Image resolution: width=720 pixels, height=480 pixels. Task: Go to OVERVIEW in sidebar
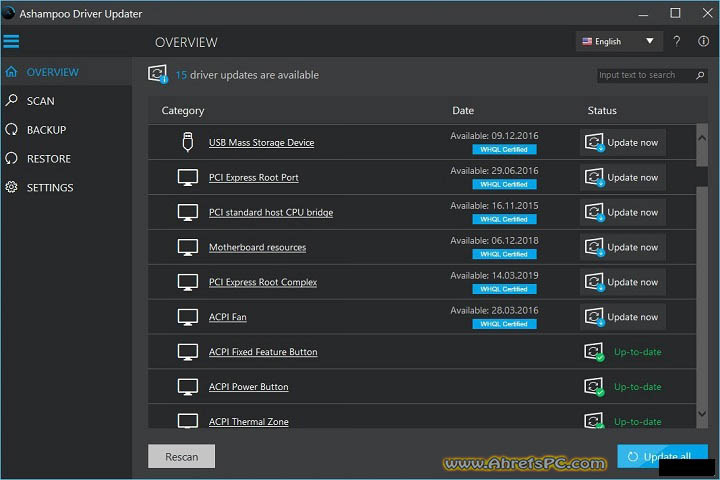pos(67,72)
